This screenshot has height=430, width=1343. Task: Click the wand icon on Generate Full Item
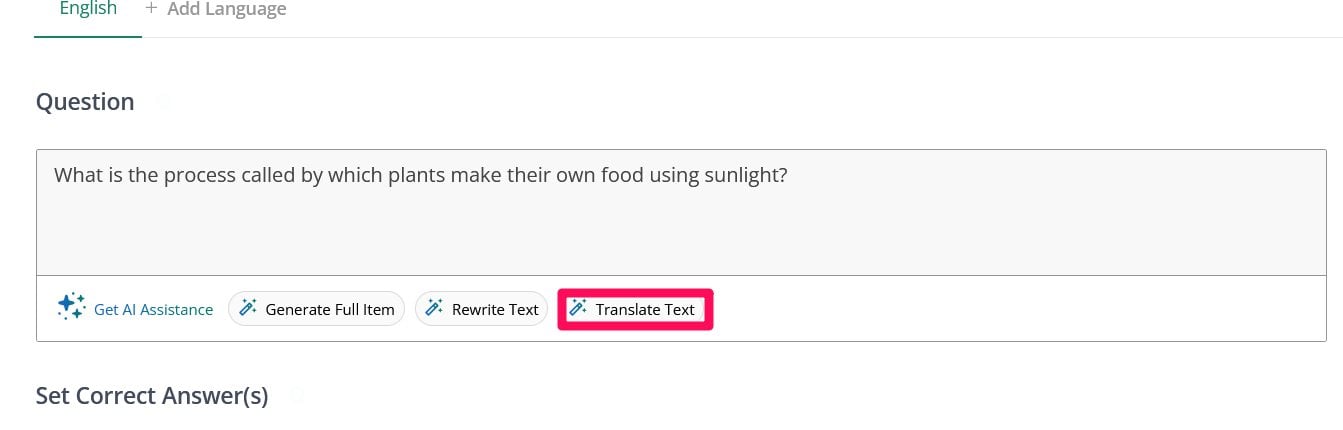(x=249, y=309)
